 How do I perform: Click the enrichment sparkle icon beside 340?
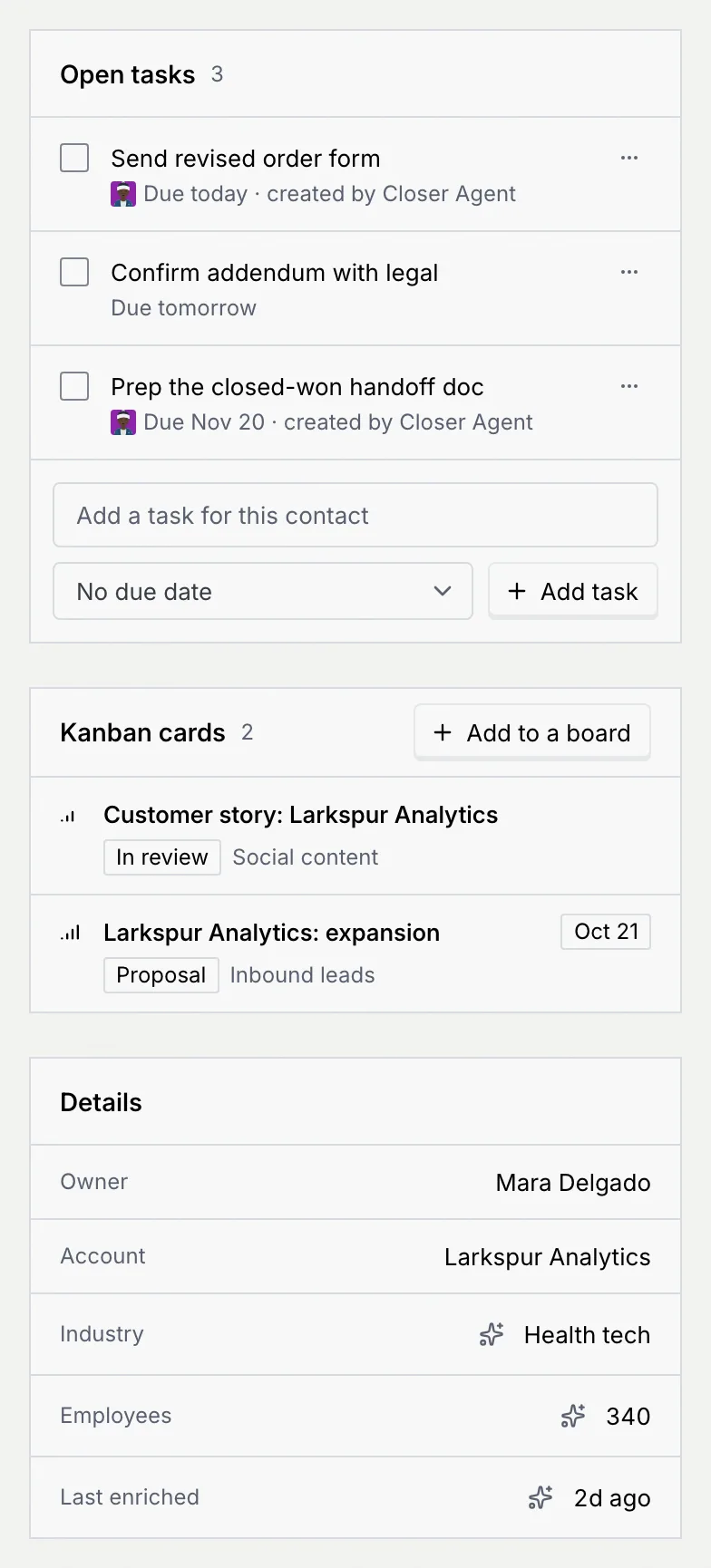click(x=573, y=1416)
